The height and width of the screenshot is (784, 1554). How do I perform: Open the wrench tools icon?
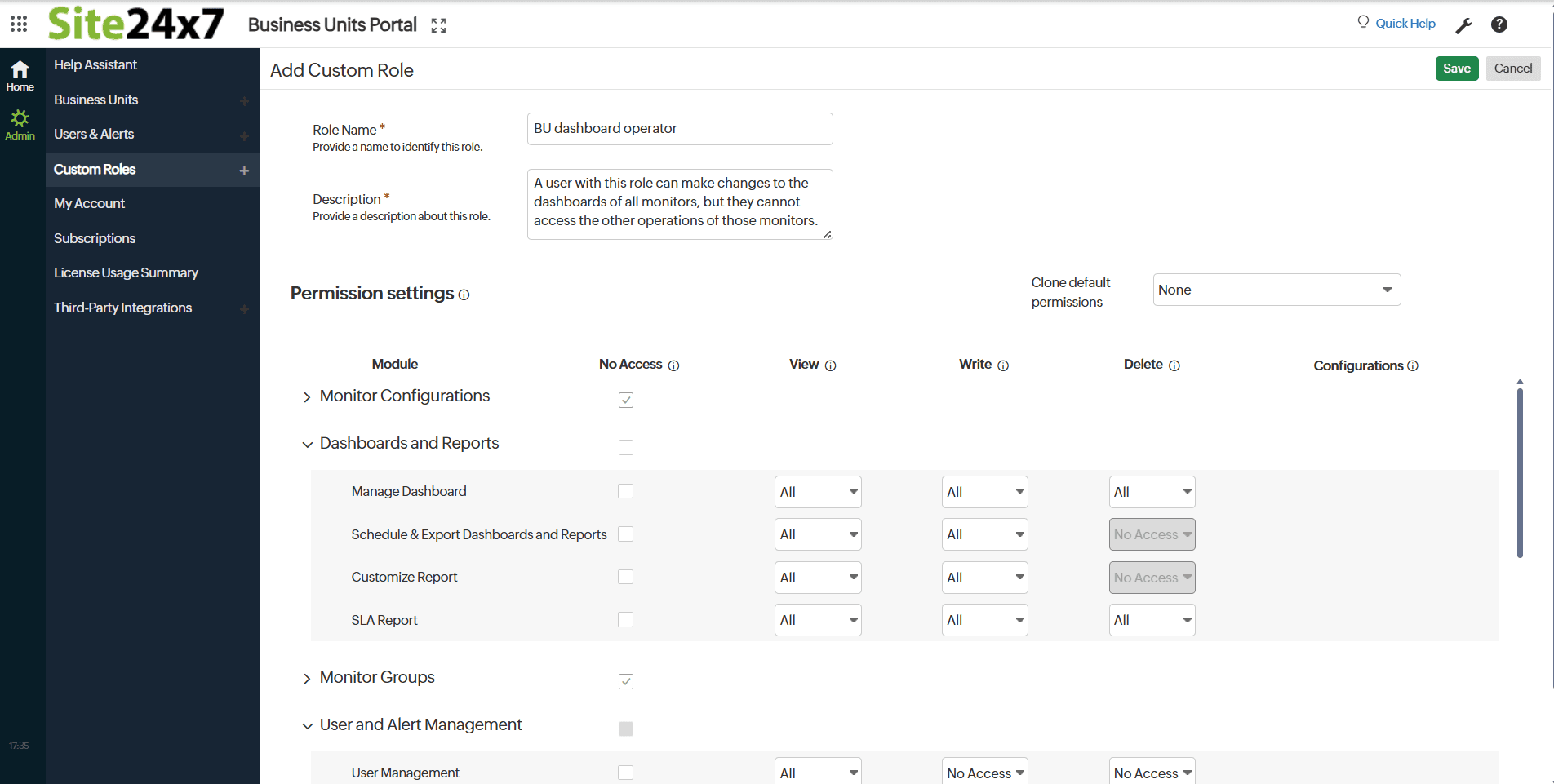(x=1463, y=25)
